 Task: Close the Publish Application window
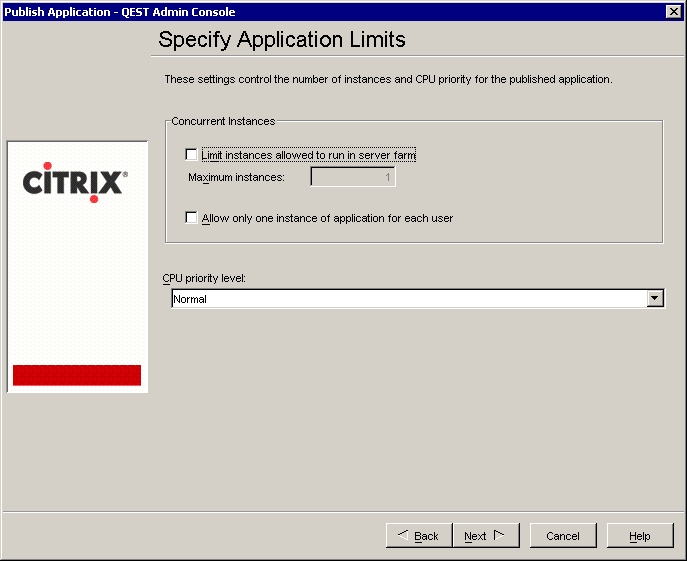674,11
